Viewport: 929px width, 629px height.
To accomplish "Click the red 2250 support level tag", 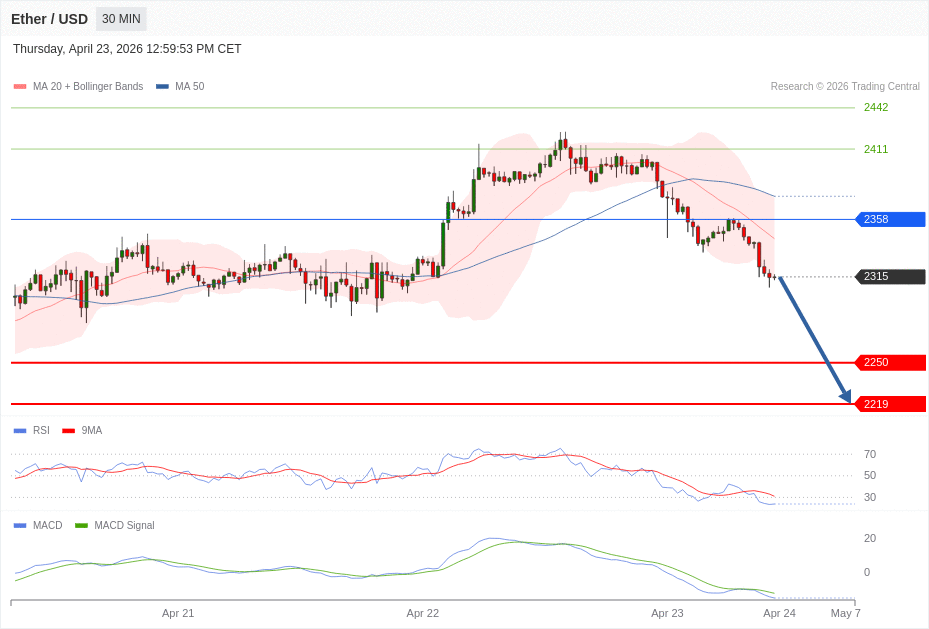I will pos(890,362).
